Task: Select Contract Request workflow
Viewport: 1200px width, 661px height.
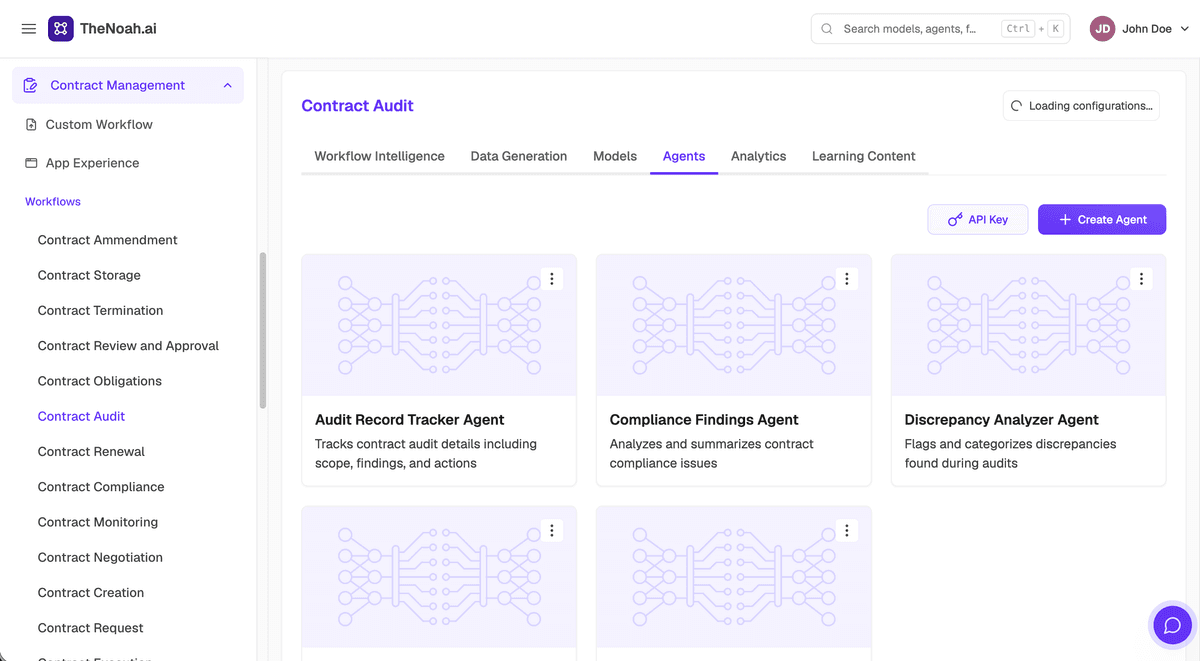Action: pos(91,628)
